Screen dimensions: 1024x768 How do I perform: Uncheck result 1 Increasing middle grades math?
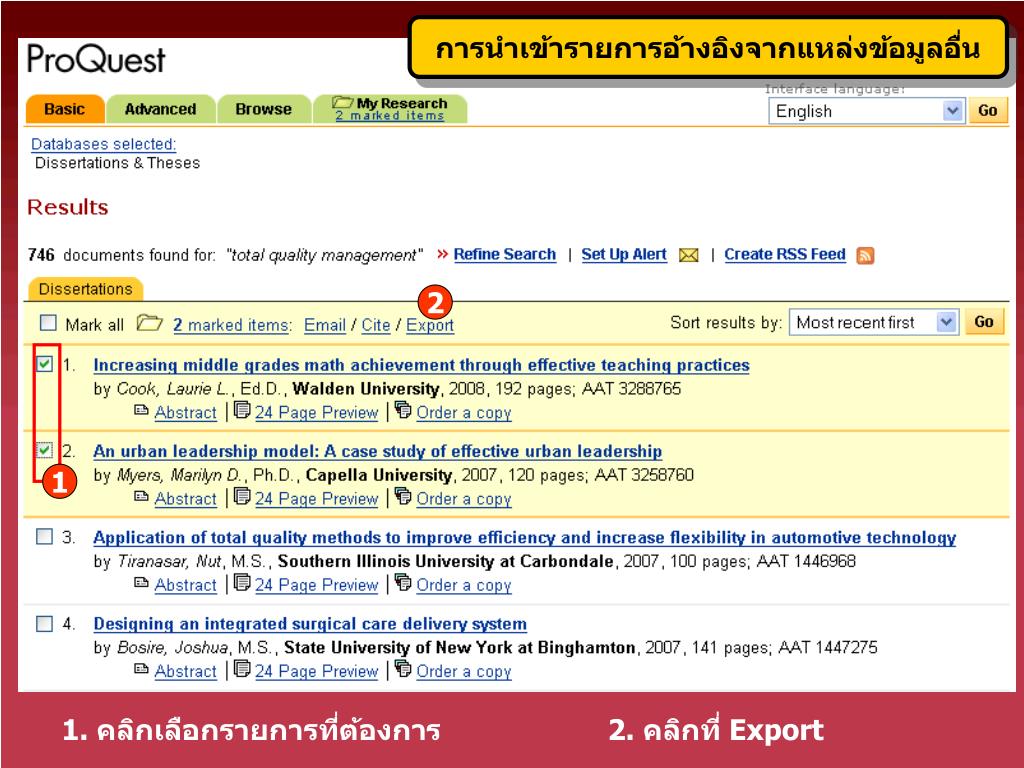coord(44,364)
